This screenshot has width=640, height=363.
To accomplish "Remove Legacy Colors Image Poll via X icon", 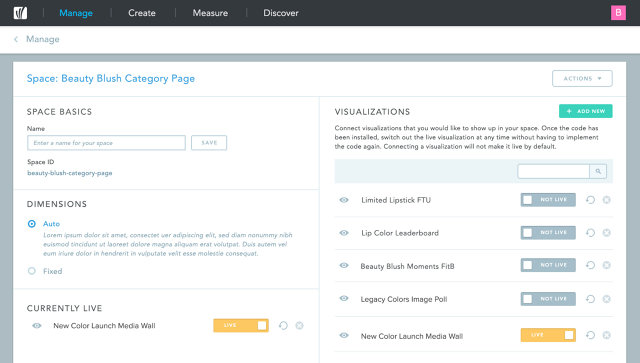I will [607, 299].
